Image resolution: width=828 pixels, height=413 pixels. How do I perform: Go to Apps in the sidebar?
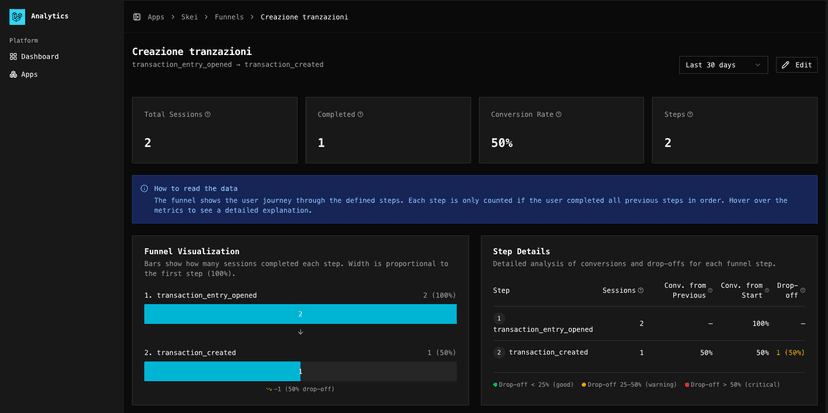[x=30, y=74]
